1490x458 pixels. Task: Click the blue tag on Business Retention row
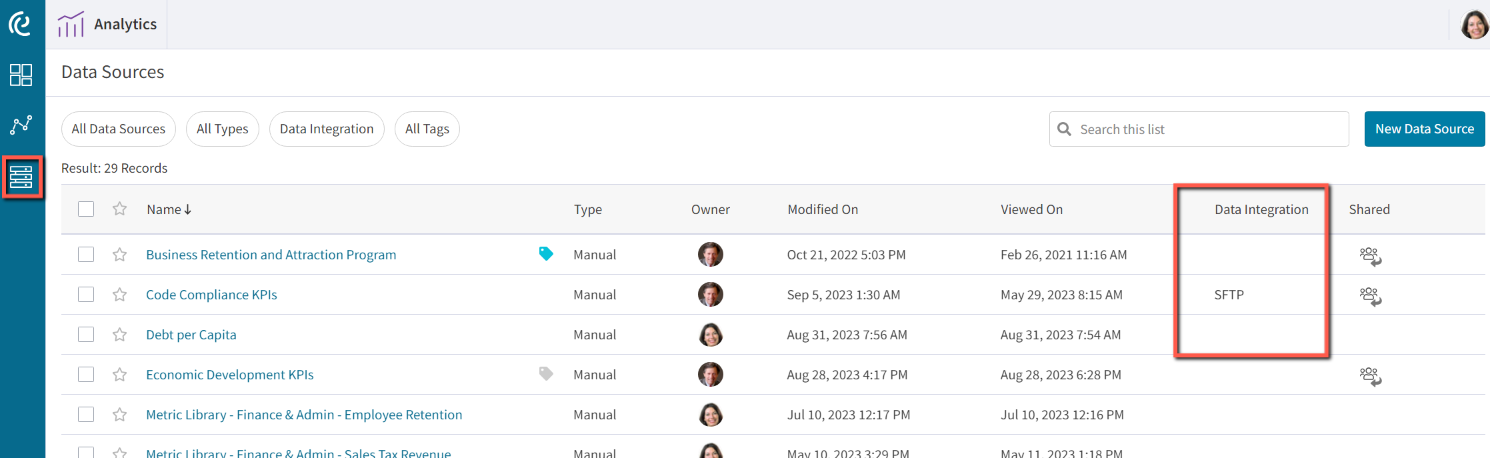[x=546, y=254]
